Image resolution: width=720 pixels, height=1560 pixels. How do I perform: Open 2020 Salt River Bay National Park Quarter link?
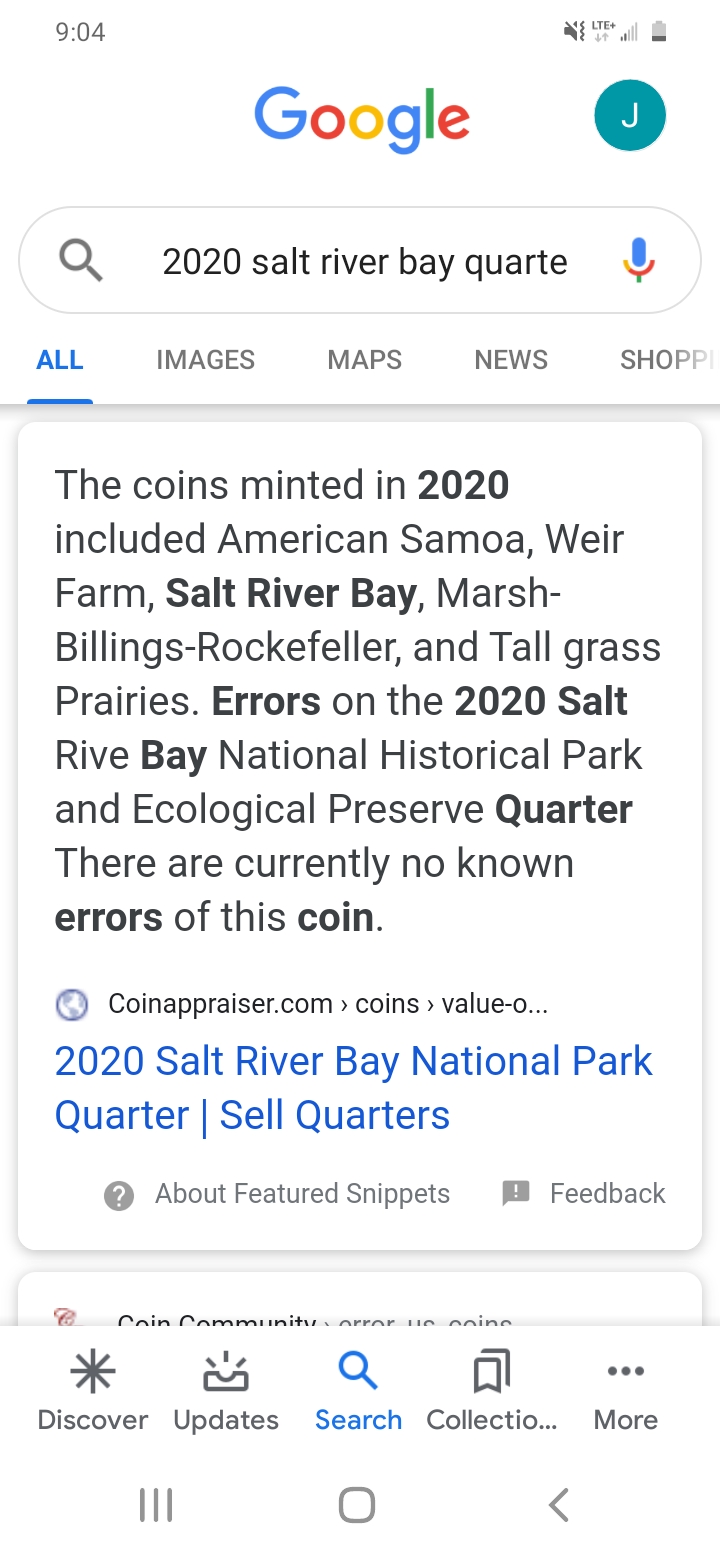point(353,1088)
